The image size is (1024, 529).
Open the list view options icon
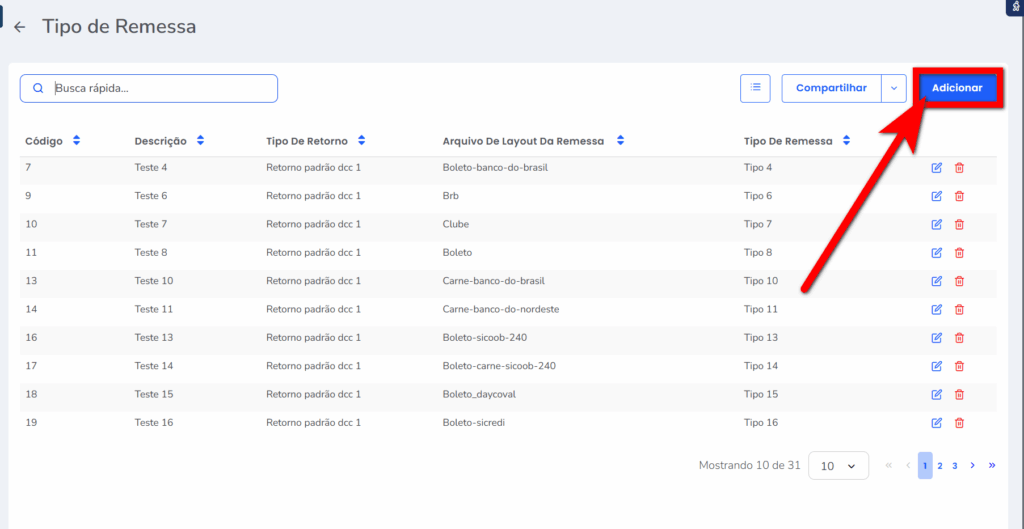point(755,88)
